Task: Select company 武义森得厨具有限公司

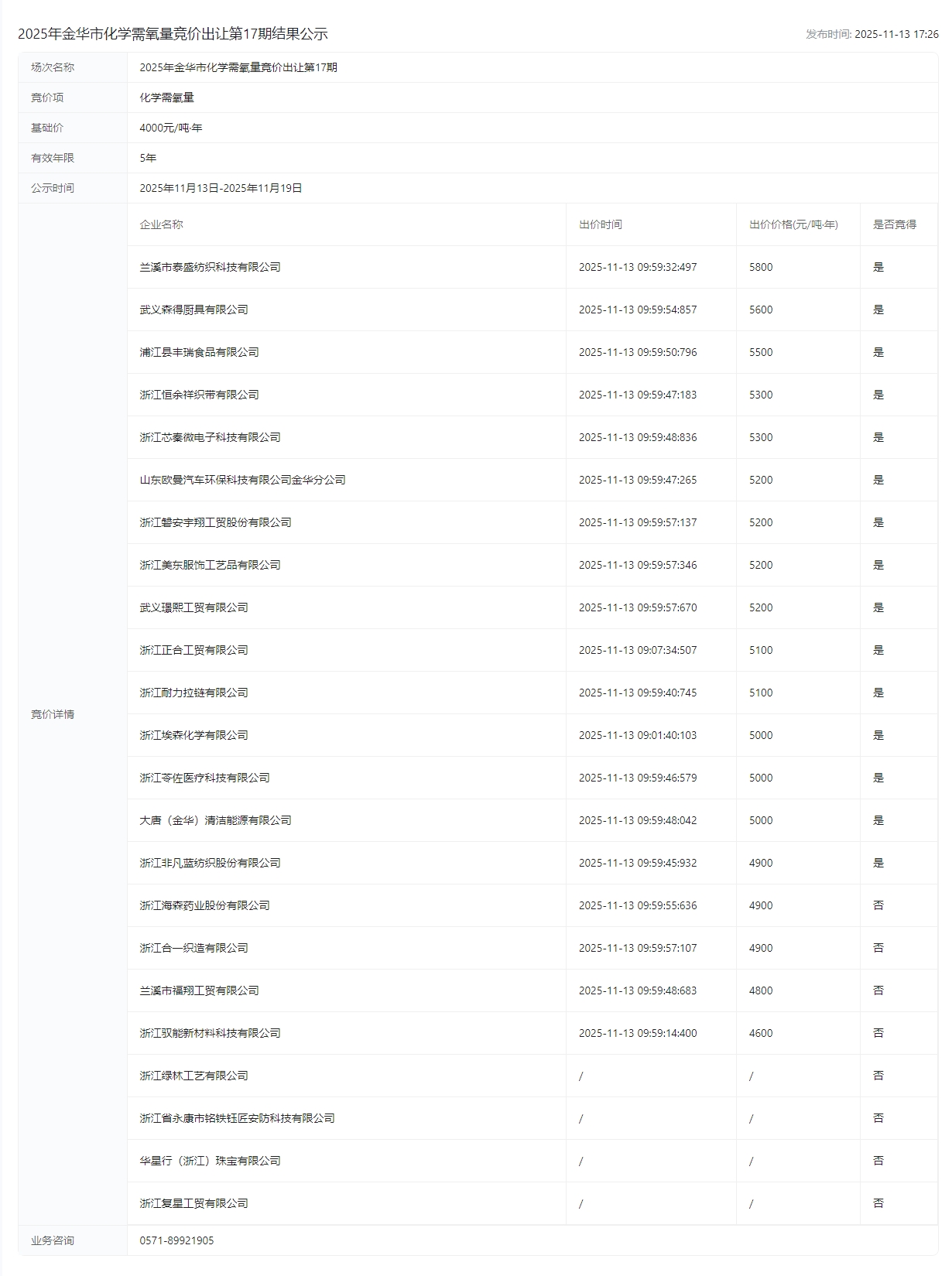Action: (193, 310)
